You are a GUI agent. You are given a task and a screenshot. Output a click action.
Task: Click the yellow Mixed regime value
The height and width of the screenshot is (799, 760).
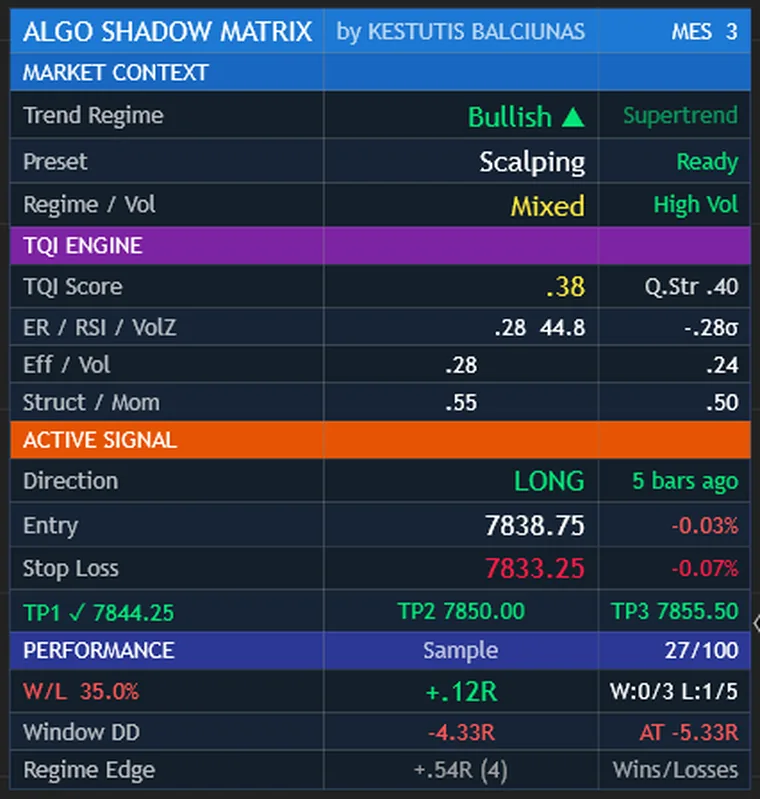pos(547,206)
